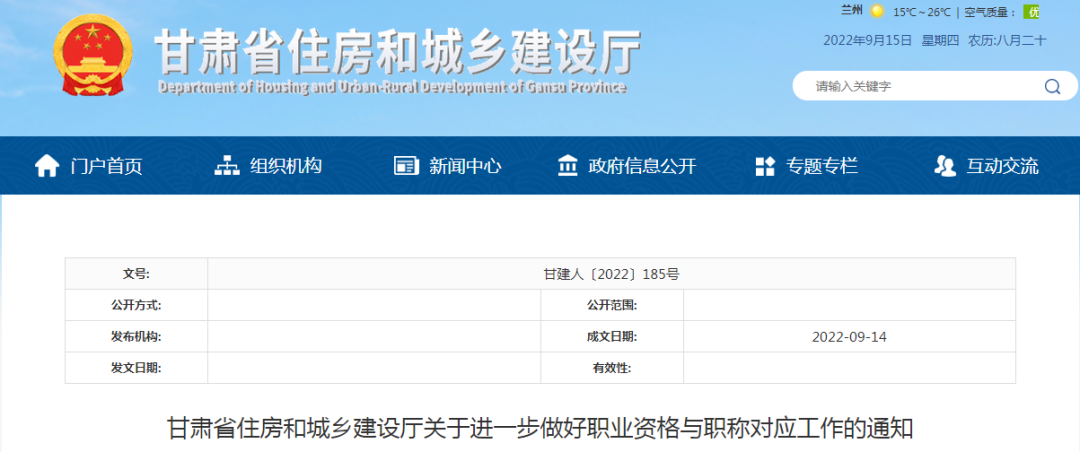The image size is (1080, 452).
Task: Click the grid icon beside 专题专栏
Action: (x=765, y=166)
